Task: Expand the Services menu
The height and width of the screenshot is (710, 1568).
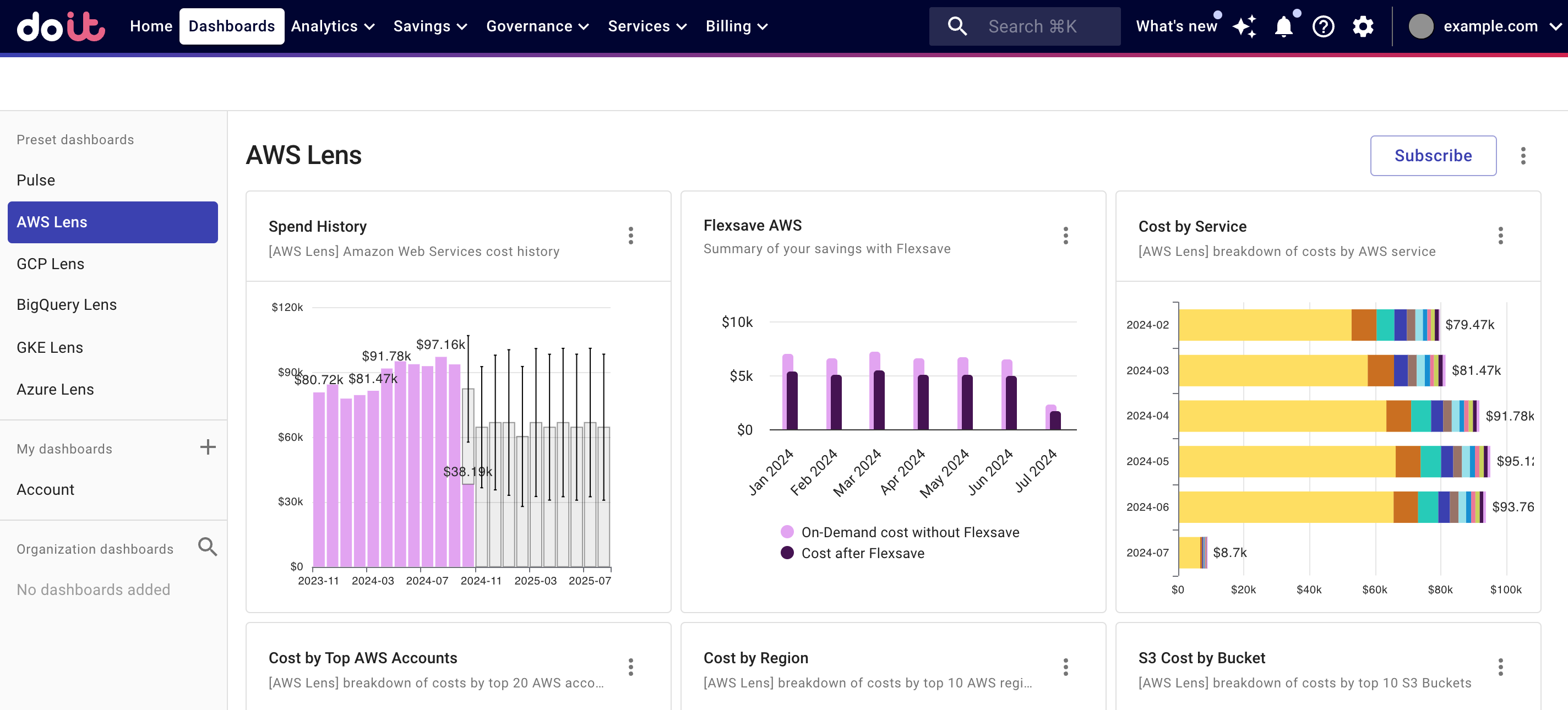Action: 647,26
